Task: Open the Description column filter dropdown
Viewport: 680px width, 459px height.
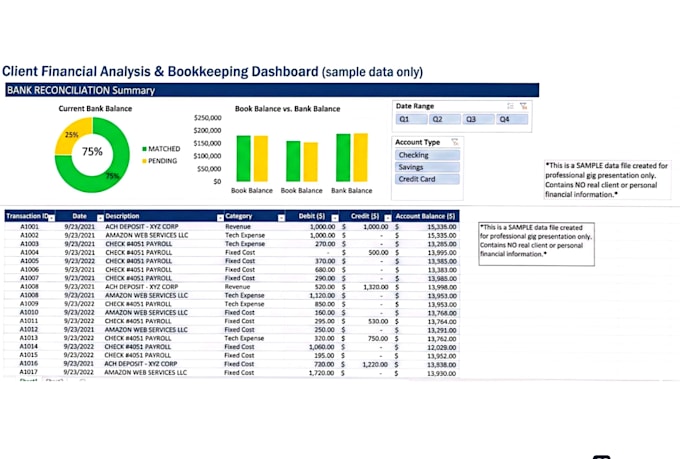Action: [220, 217]
